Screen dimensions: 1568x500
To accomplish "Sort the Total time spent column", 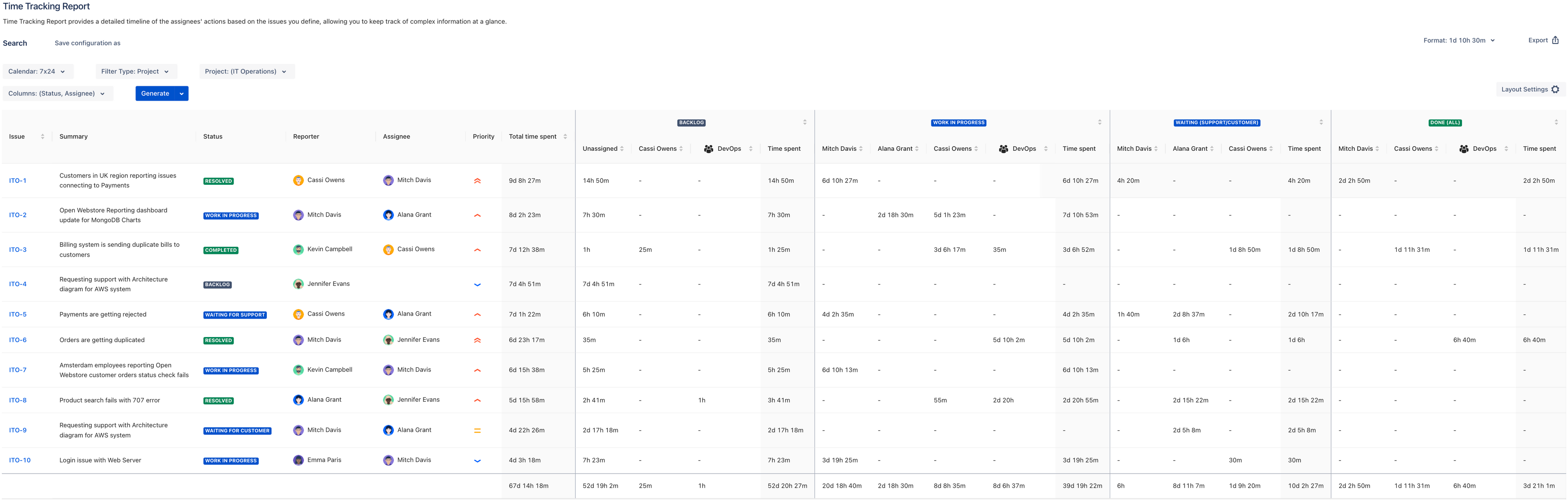I will [565, 136].
